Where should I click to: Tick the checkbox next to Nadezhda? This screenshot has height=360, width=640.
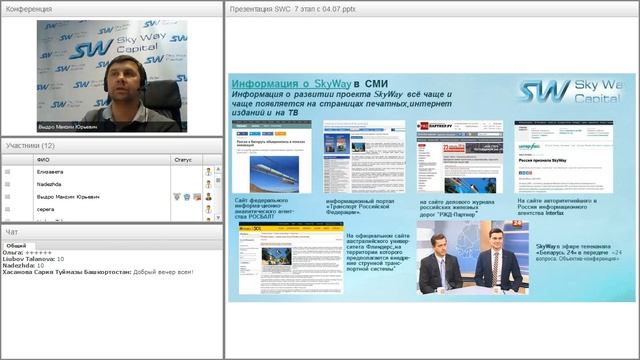[x=7, y=184]
